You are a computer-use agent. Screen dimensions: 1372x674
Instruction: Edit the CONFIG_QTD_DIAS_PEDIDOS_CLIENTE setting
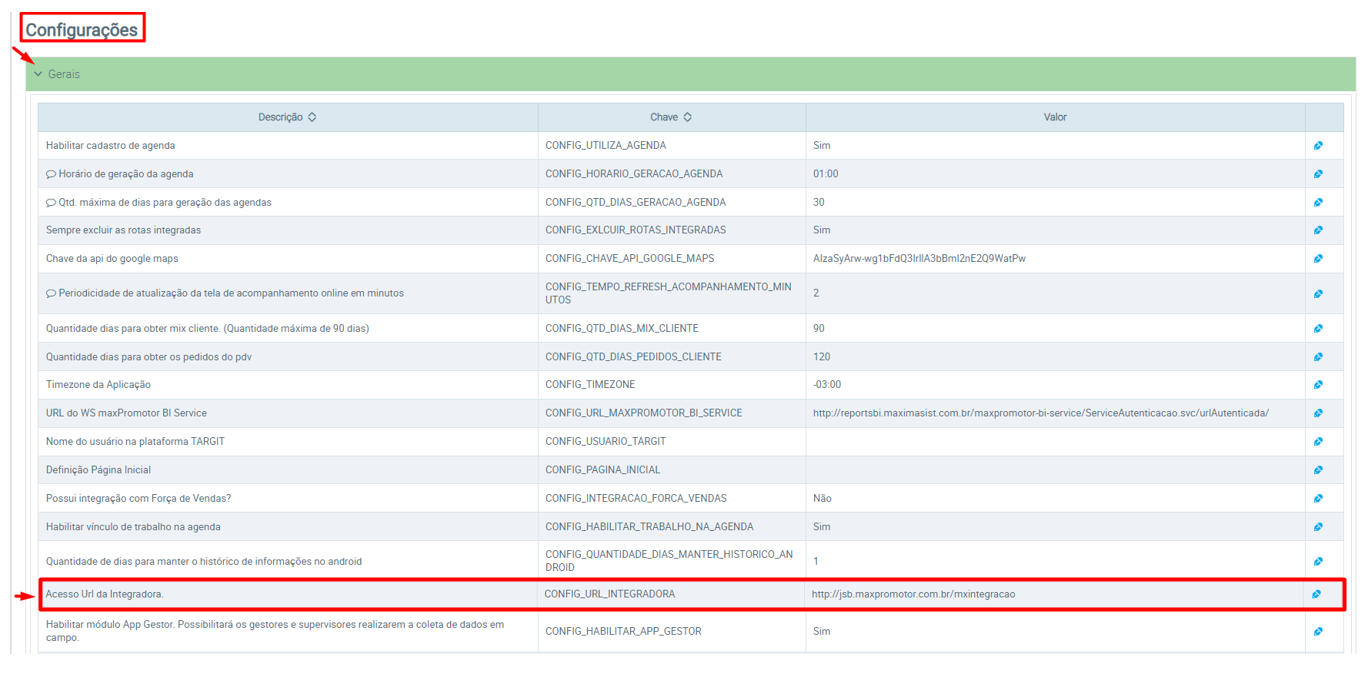[x=1318, y=356]
